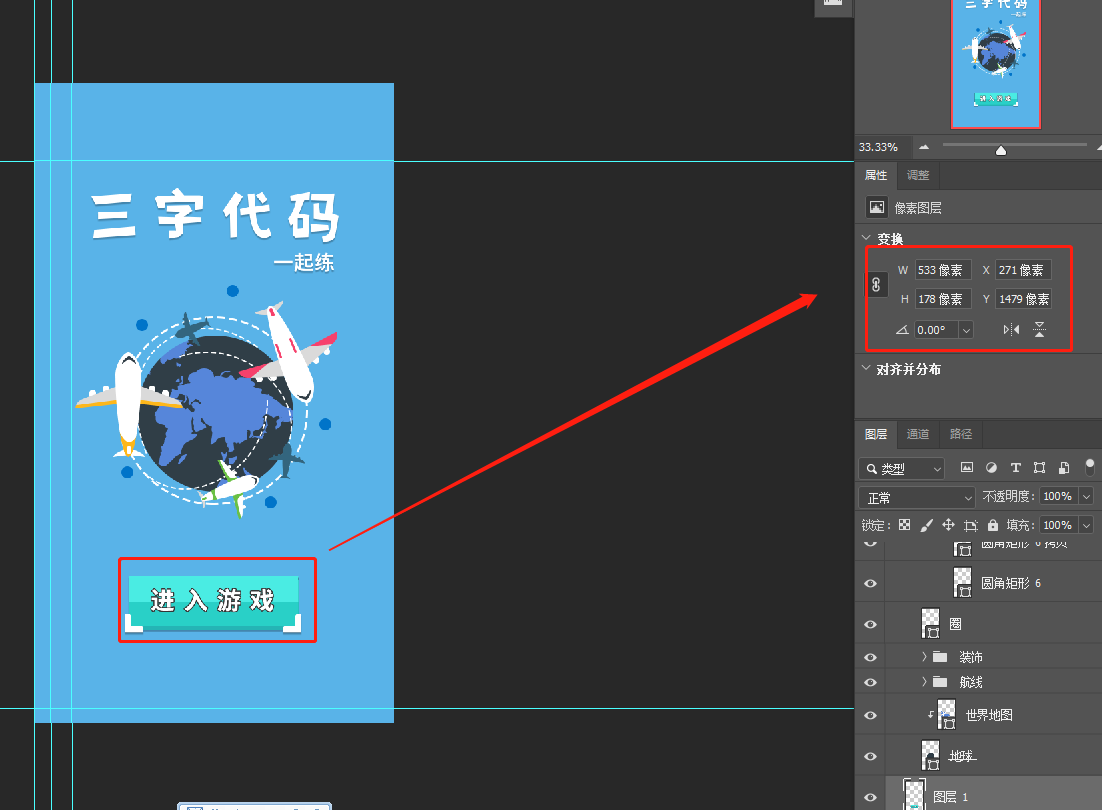
Task: Click the shape layer filter icon
Action: (1039, 468)
